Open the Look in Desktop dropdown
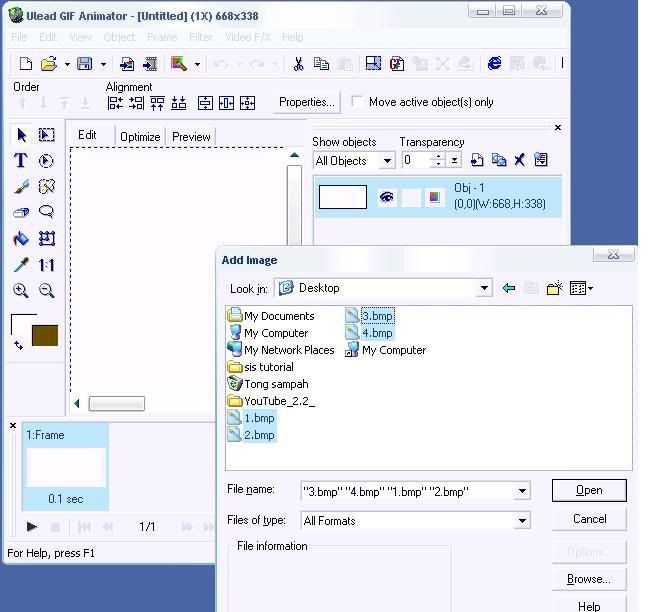The width and height of the screenshot is (668, 612). [x=484, y=288]
